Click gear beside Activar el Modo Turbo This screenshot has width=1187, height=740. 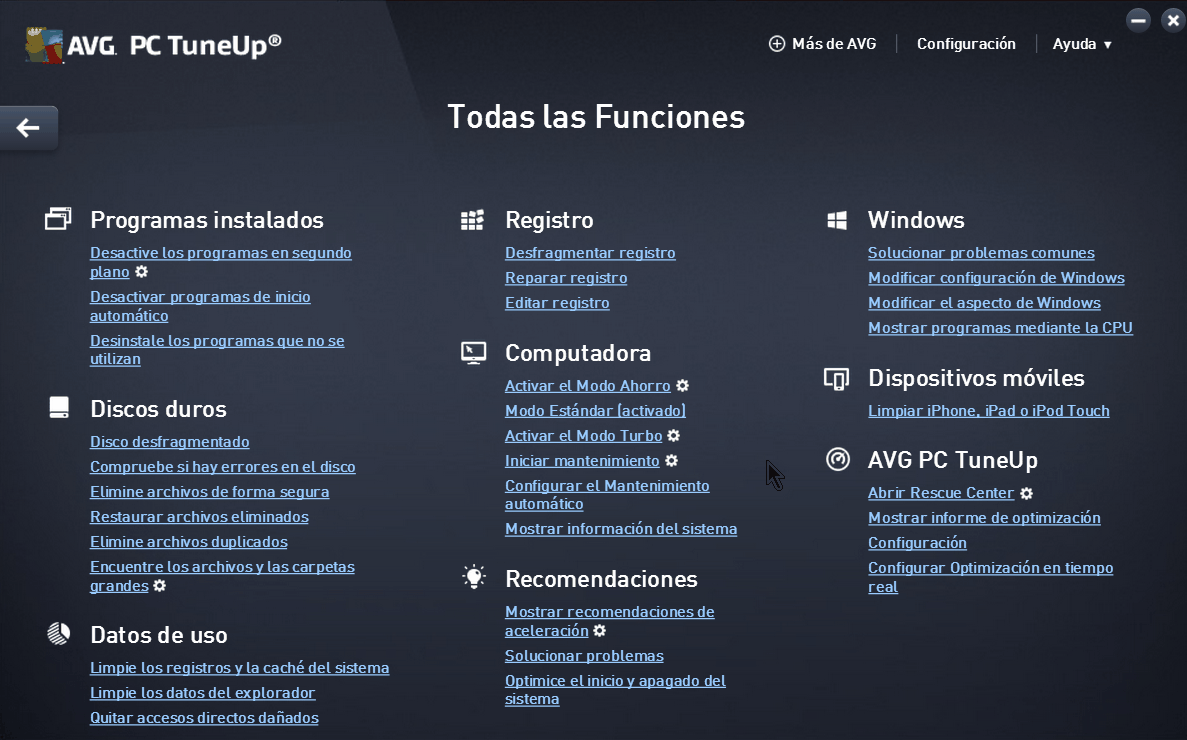(674, 435)
